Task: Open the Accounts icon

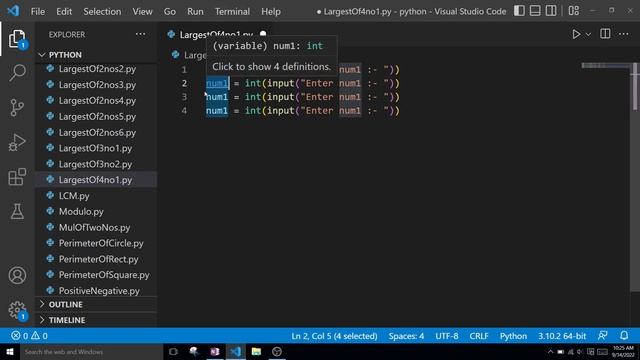Action: click(17, 276)
